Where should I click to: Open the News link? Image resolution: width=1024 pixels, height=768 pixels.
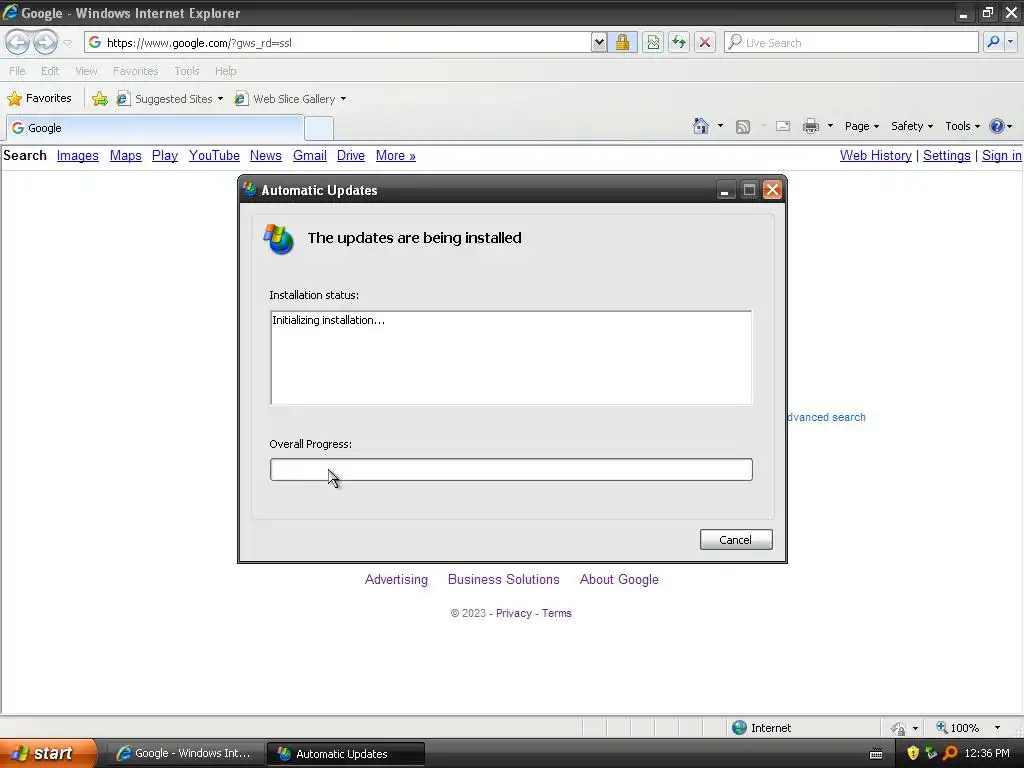coord(266,155)
